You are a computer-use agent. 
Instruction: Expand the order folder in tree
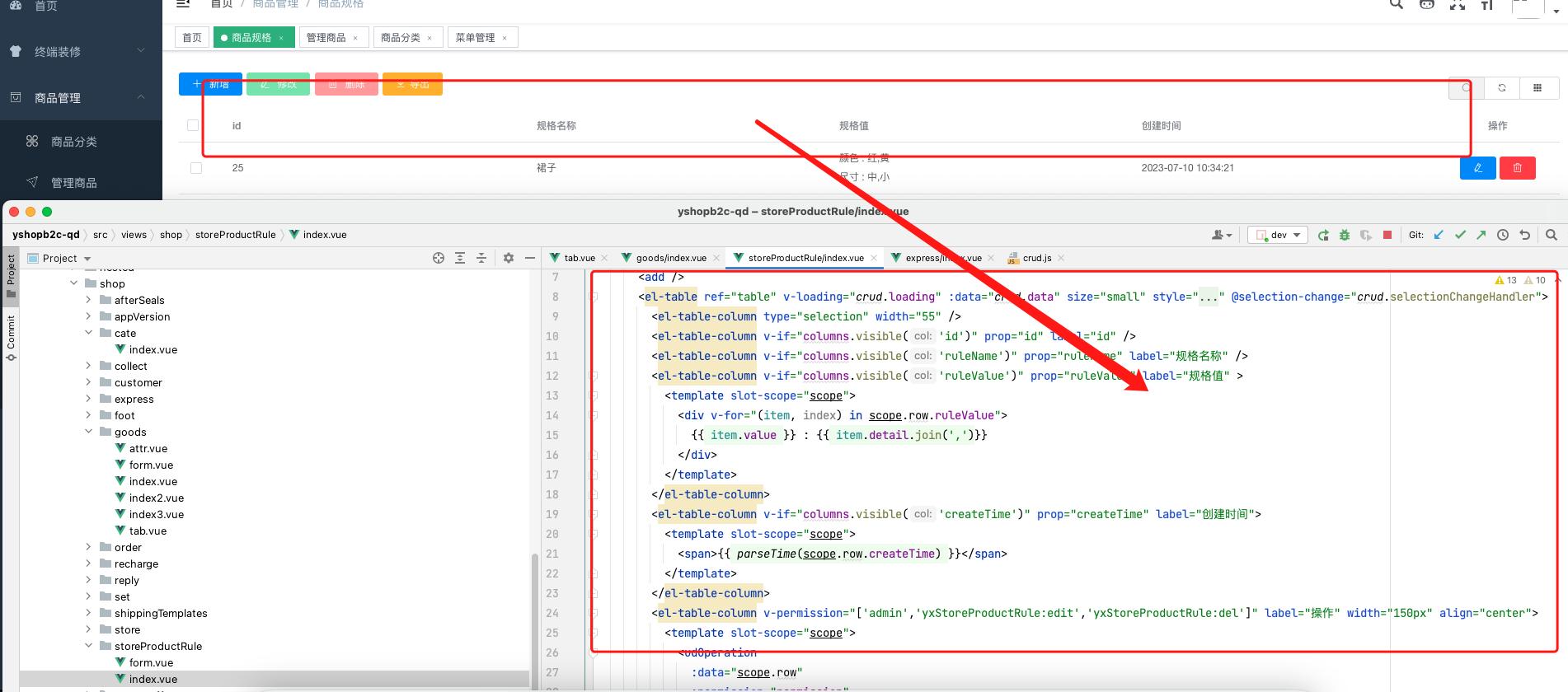coord(89,547)
